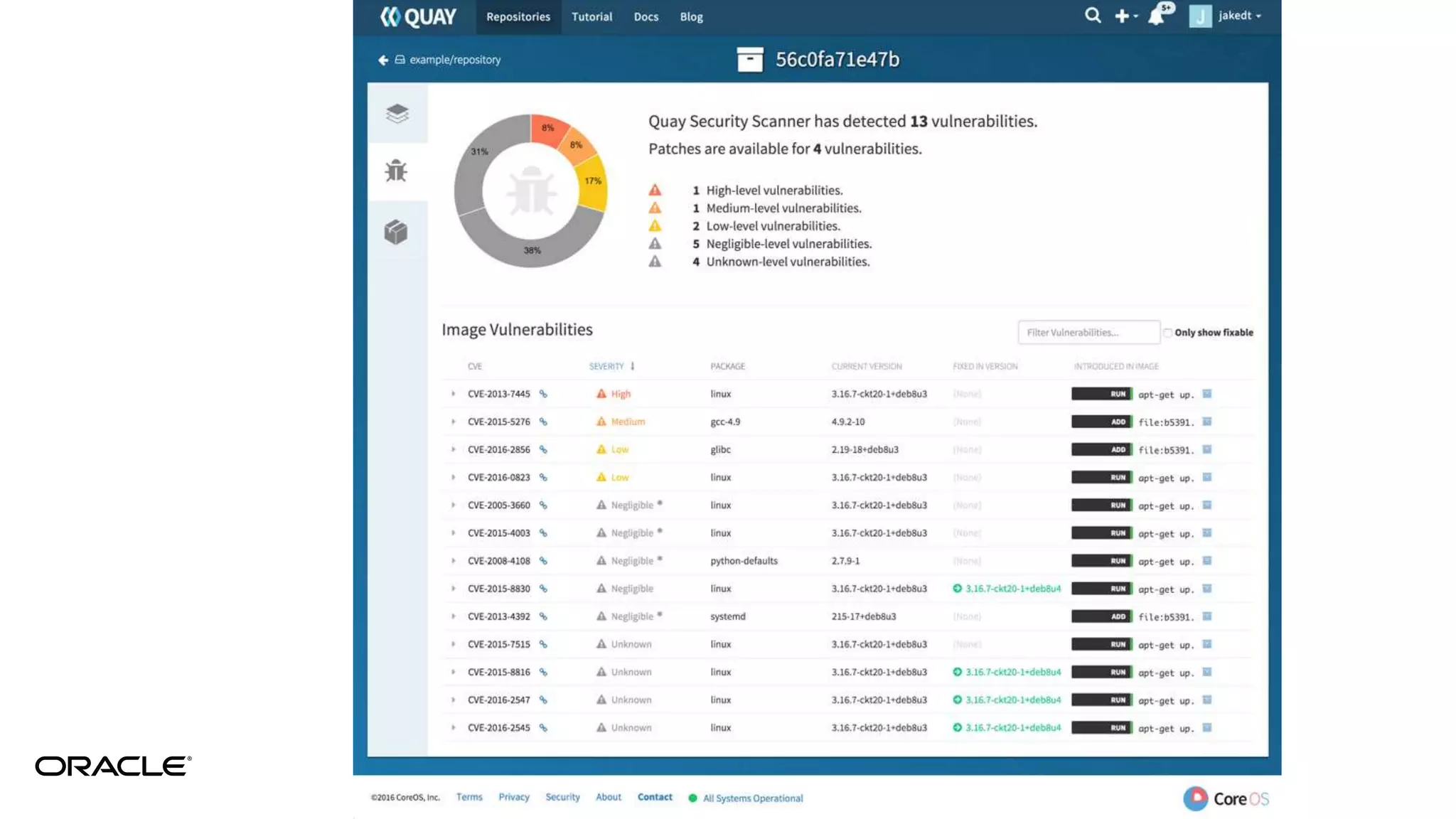Open the notifications bell icon

(1157, 16)
